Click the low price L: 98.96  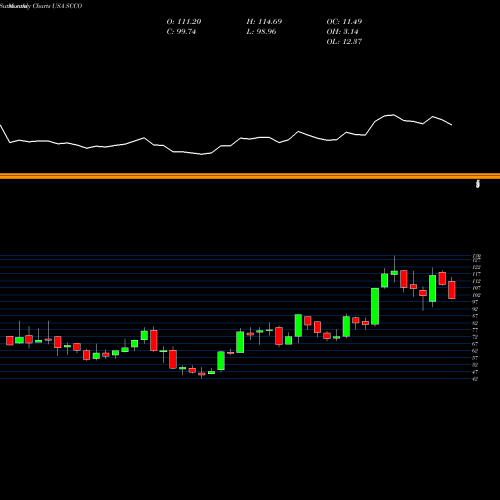[x=261, y=32]
